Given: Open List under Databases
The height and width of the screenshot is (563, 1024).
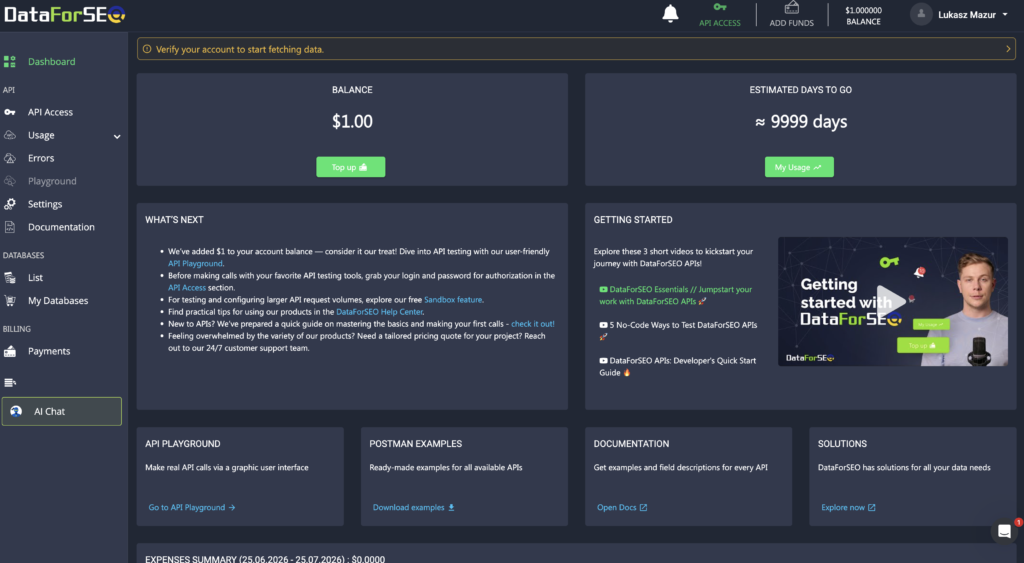Looking at the screenshot, I should [x=35, y=278].
